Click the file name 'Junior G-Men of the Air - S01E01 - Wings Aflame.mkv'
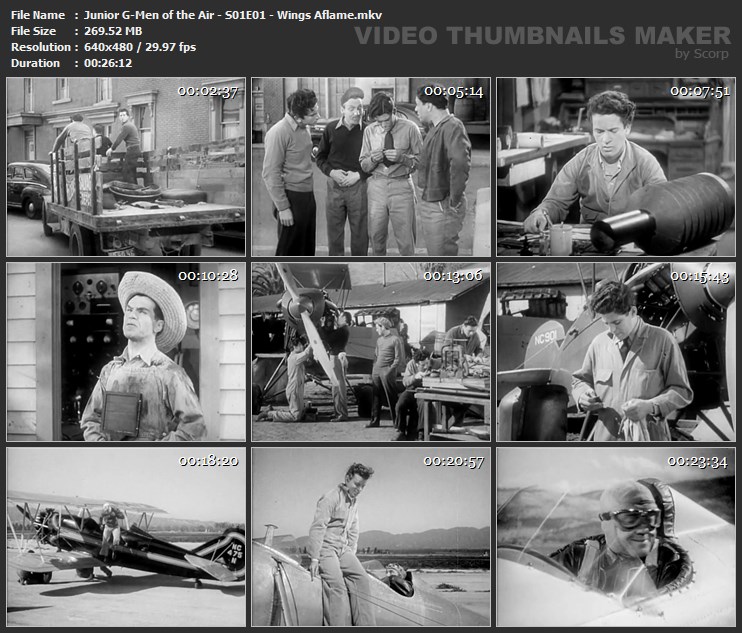 pos(233,15)
